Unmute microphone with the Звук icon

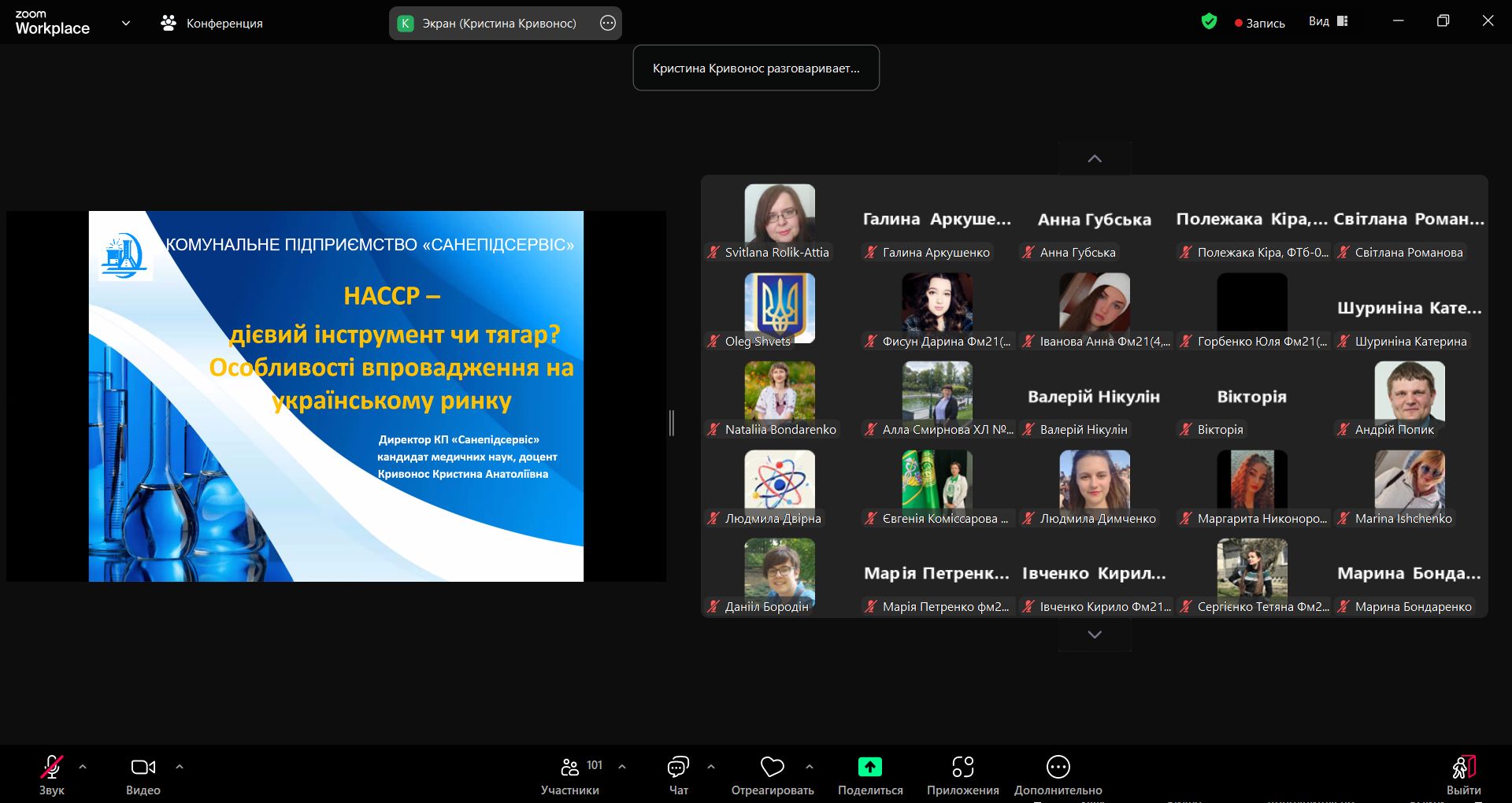[x=52, y=767]
